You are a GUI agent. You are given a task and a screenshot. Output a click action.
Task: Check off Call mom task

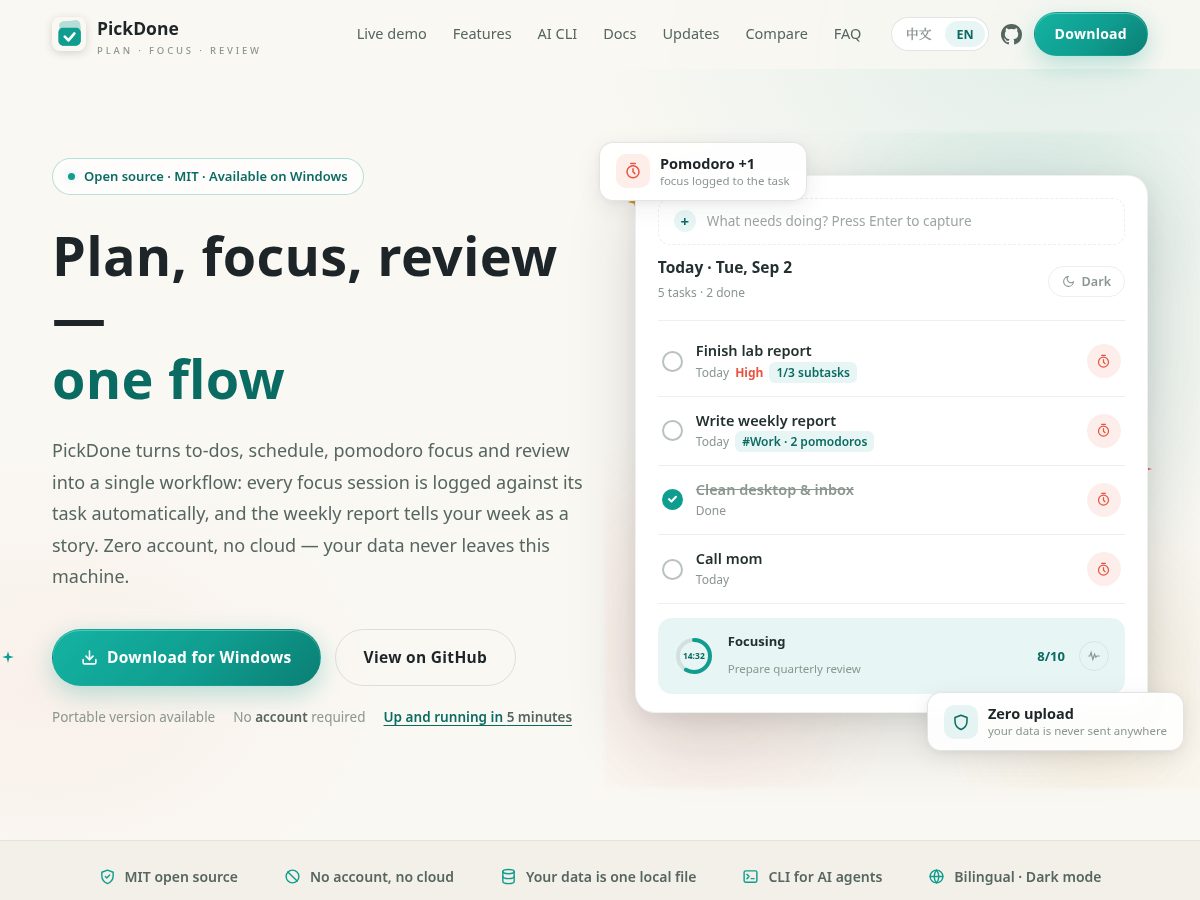pyautogui.click(x=673, y=568)
